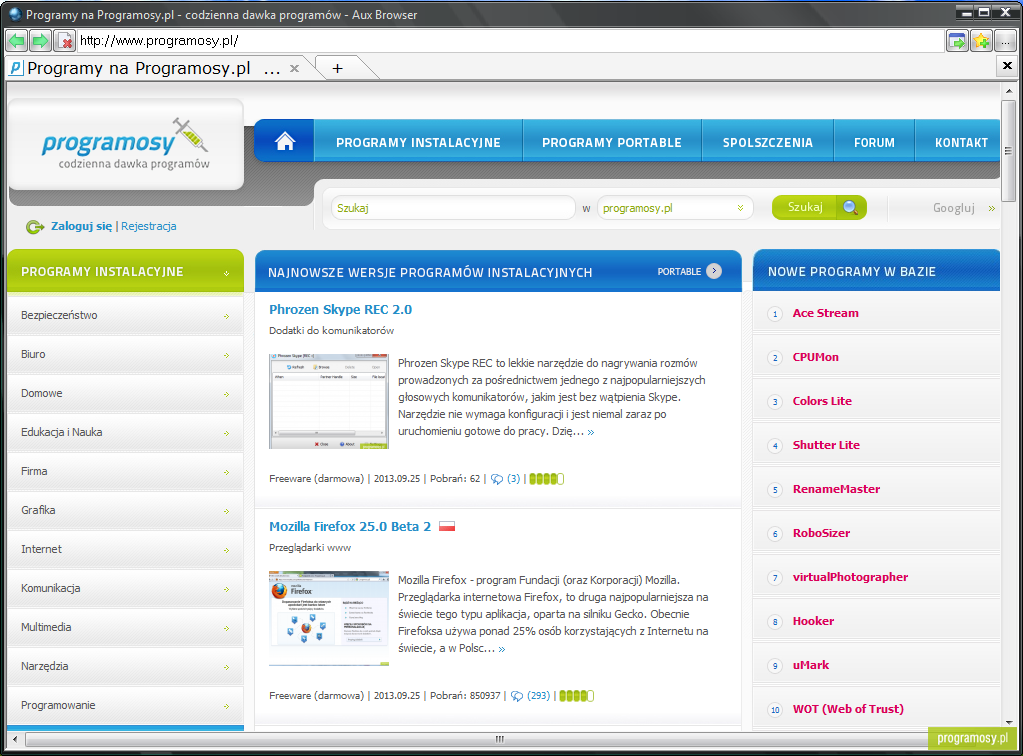Open the Narzędzia category
This screenshot has width=1023, height=756.
pos(125,667)
